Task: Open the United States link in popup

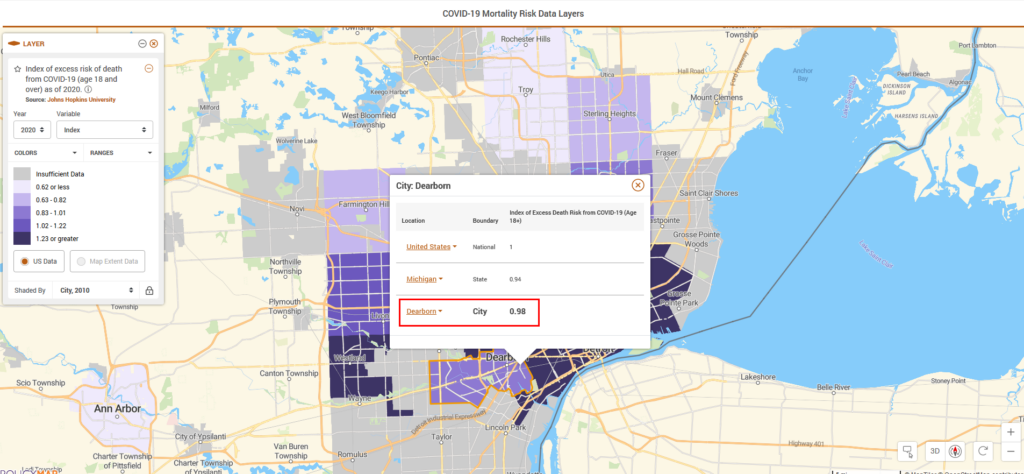Action: click(428, 247)
